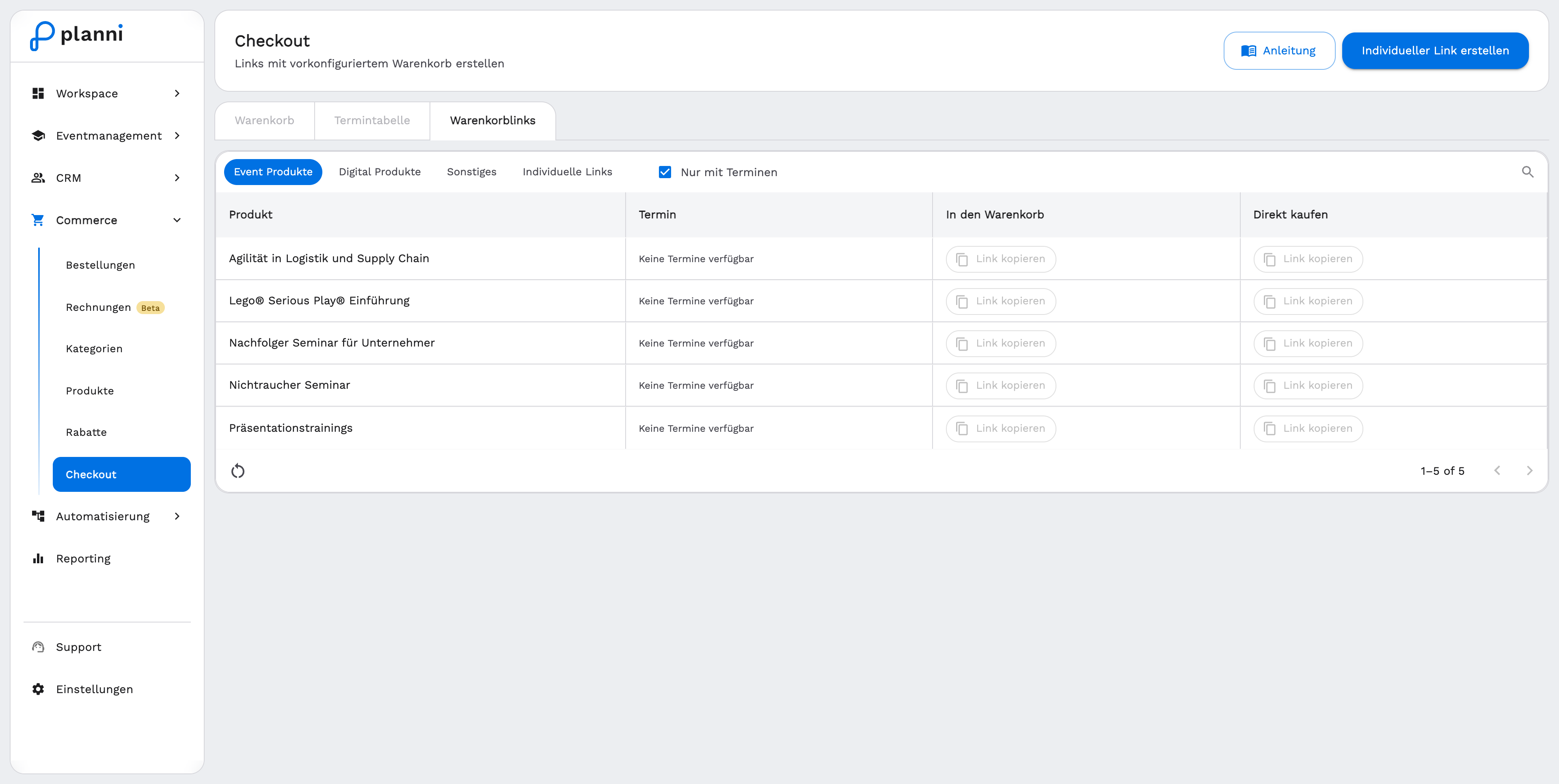Image resolution: width=1559 pixels, height=784 pixels.
Task: Copy Warenkorb link for Lego Serious Play
Action: click(1001, 301)
